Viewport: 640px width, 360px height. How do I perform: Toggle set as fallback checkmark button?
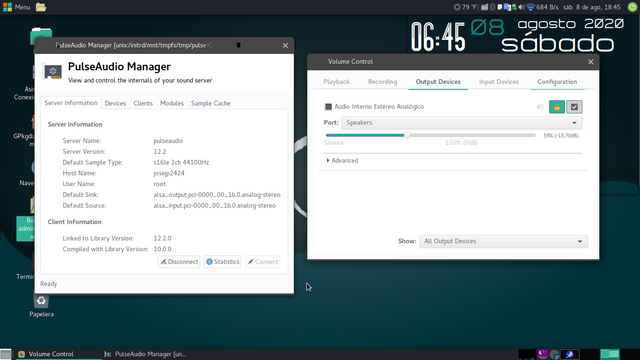pyautogui.click(x=574, y=107)
